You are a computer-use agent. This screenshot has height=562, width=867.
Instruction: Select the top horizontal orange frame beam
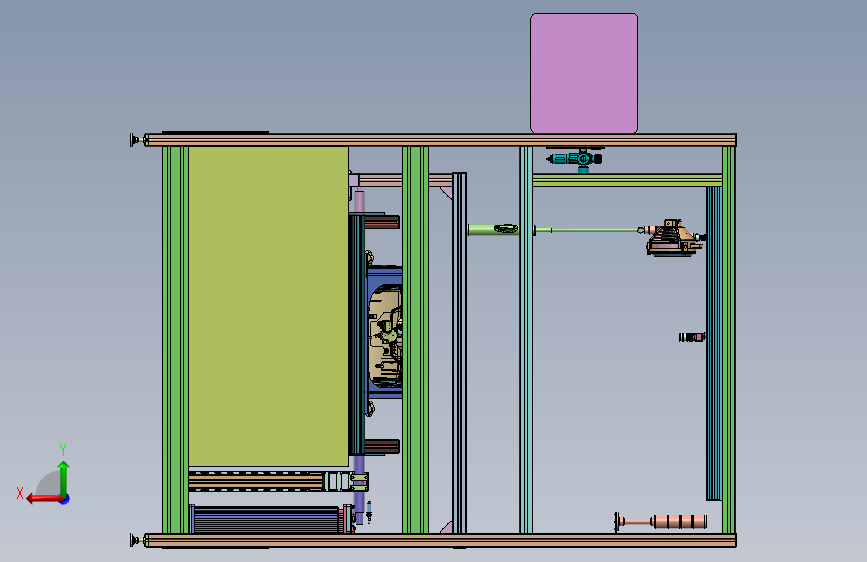pos(441,140)
